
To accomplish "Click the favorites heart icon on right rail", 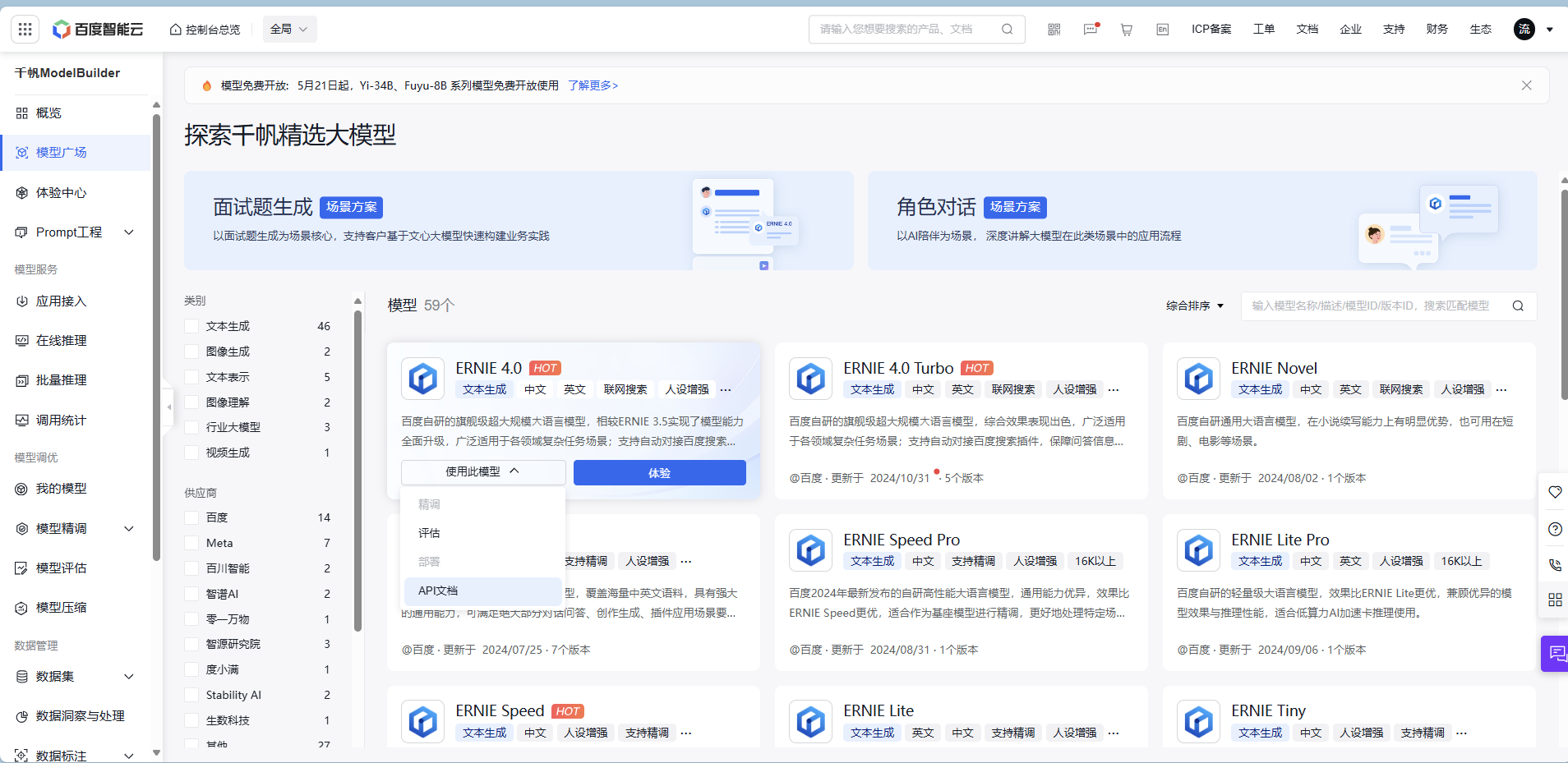I will pyautogui.click(x=1555, y=492).
